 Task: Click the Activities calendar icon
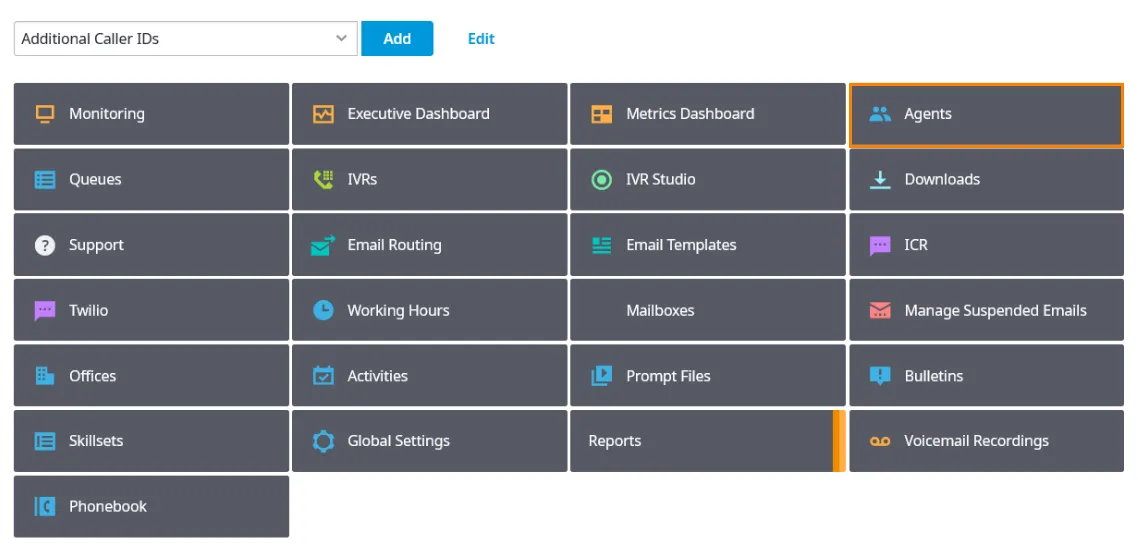click(x=323, y=376)
